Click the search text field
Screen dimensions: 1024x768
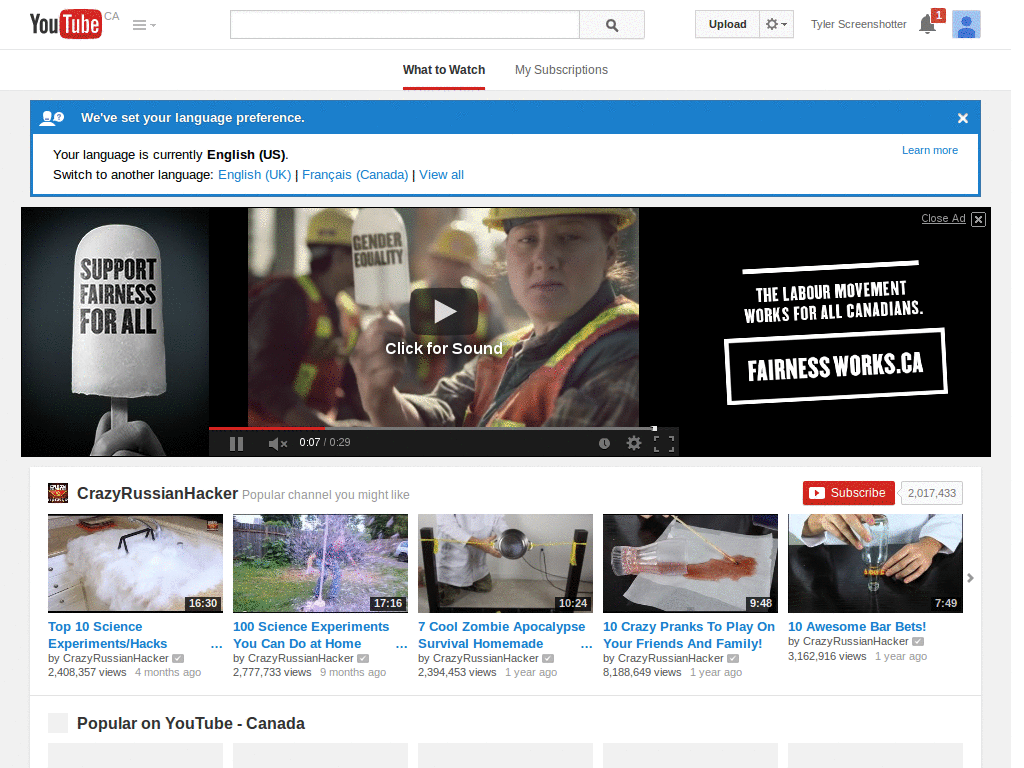pos(404,25)
